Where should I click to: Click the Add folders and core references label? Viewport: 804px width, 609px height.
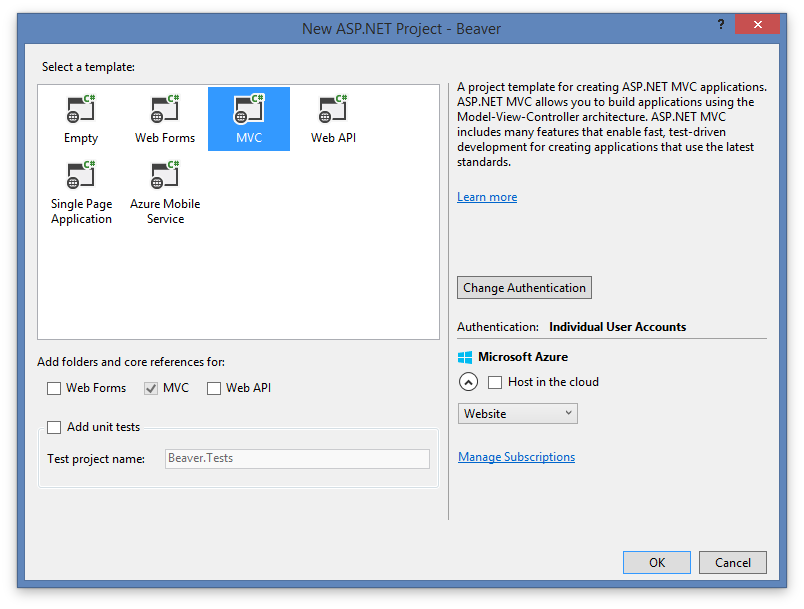(131, 362)
